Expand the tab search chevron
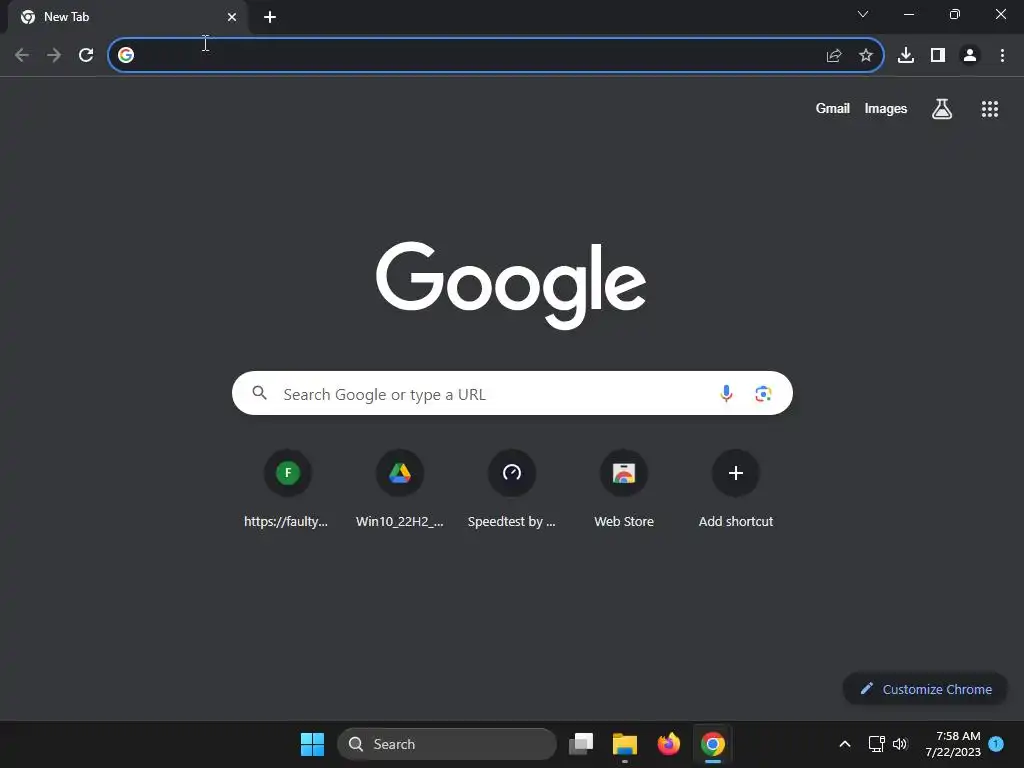The width and height of the screenshot is (1024, 768). (863, 14)
